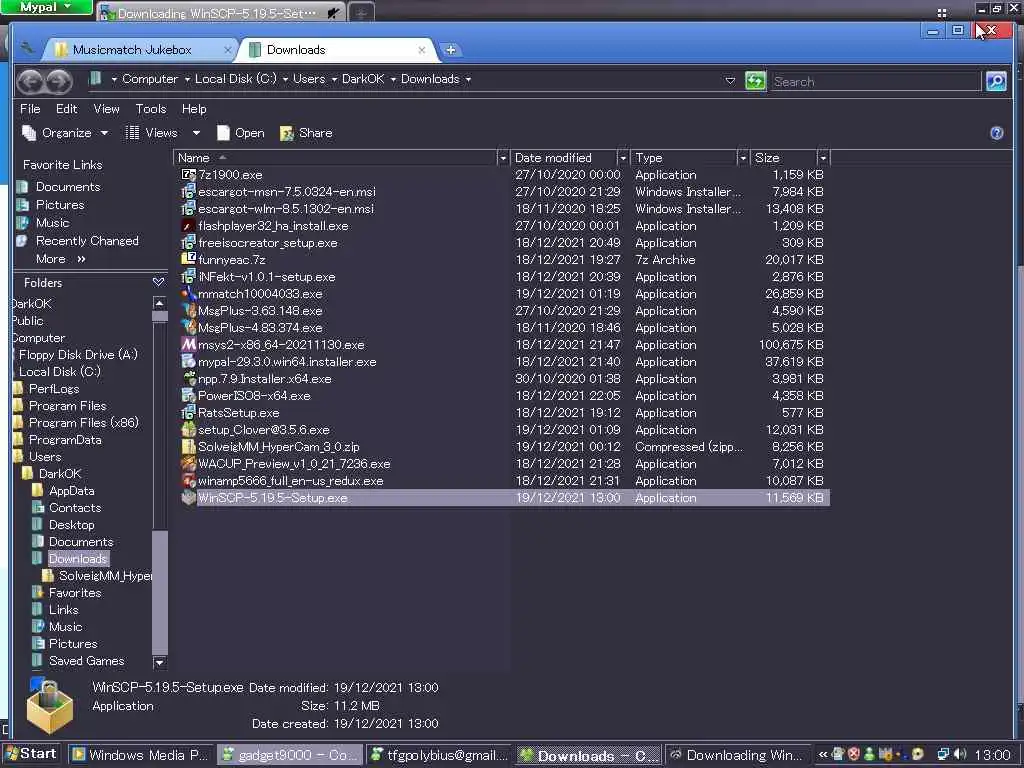This screenshot has height=768, width=1024.
Task: Collapse the Folders pane chevron
Action: (158, 282)
